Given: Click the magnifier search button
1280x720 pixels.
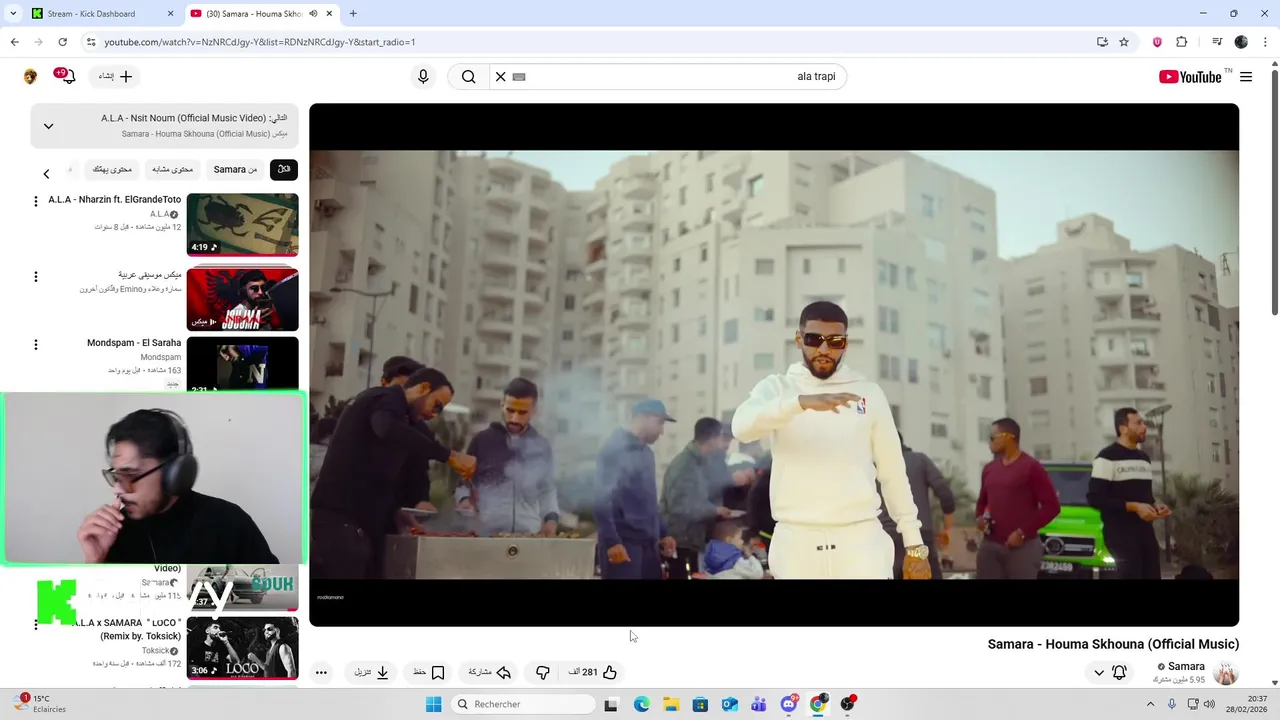Looking at the screenshot, I should point(468,77).
